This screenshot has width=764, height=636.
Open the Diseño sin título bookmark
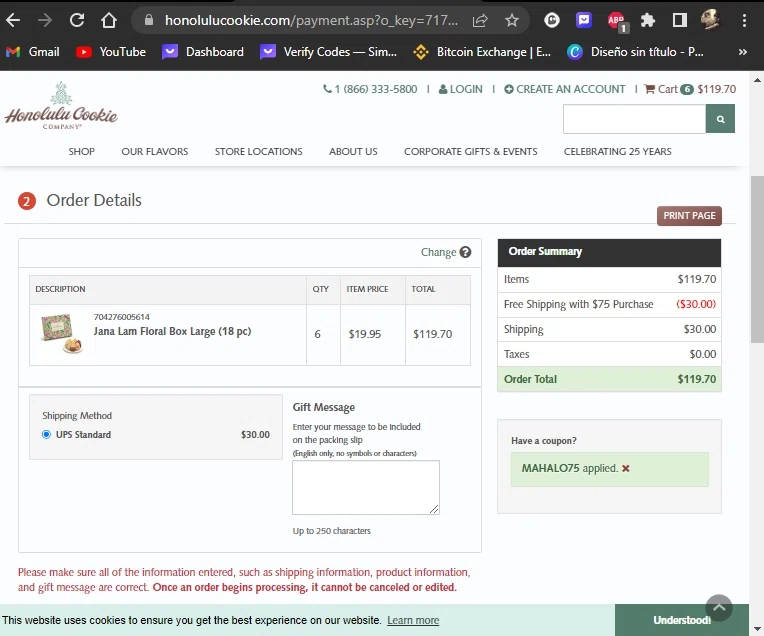pyautogui.click(x=635, y=52)
